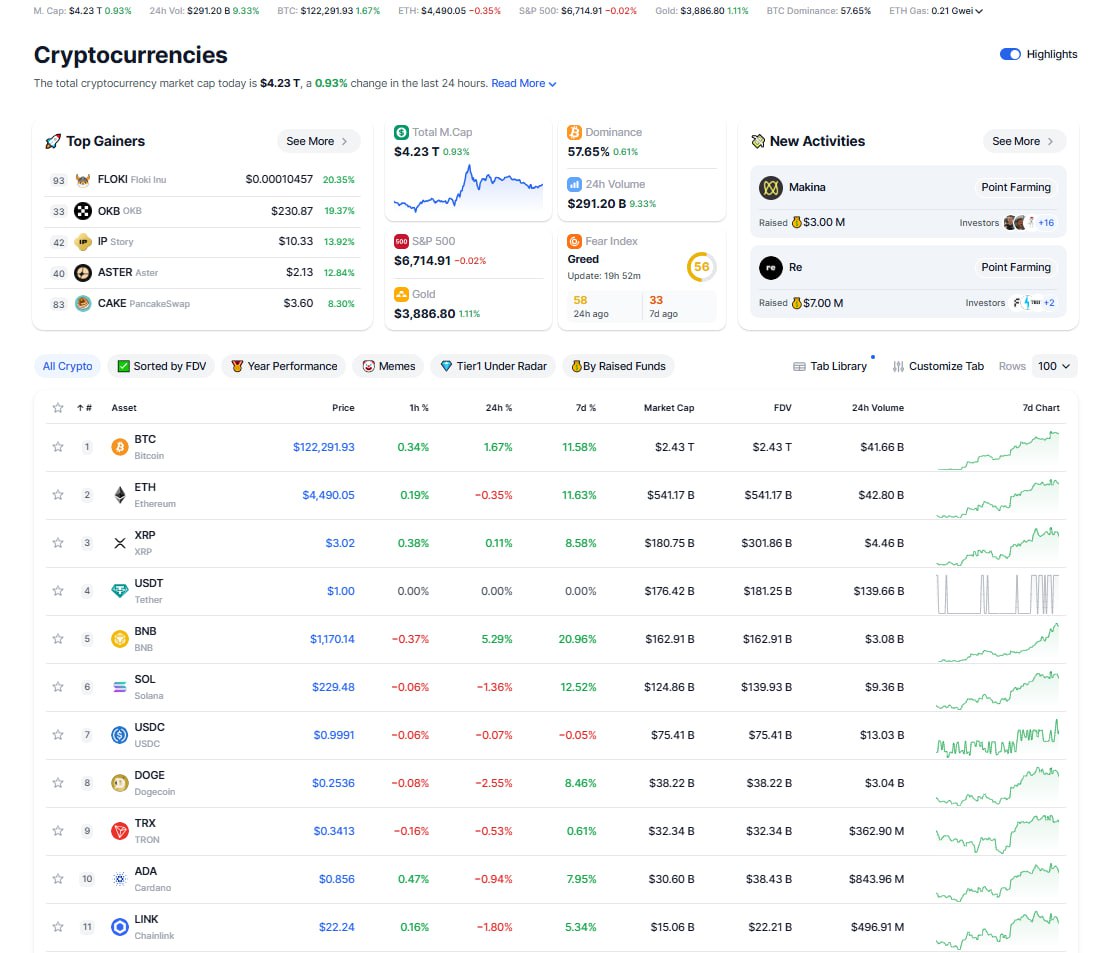Toggle the Highlights switch
Viewport: 1115px width, 953px height.
click(1010, 54)
